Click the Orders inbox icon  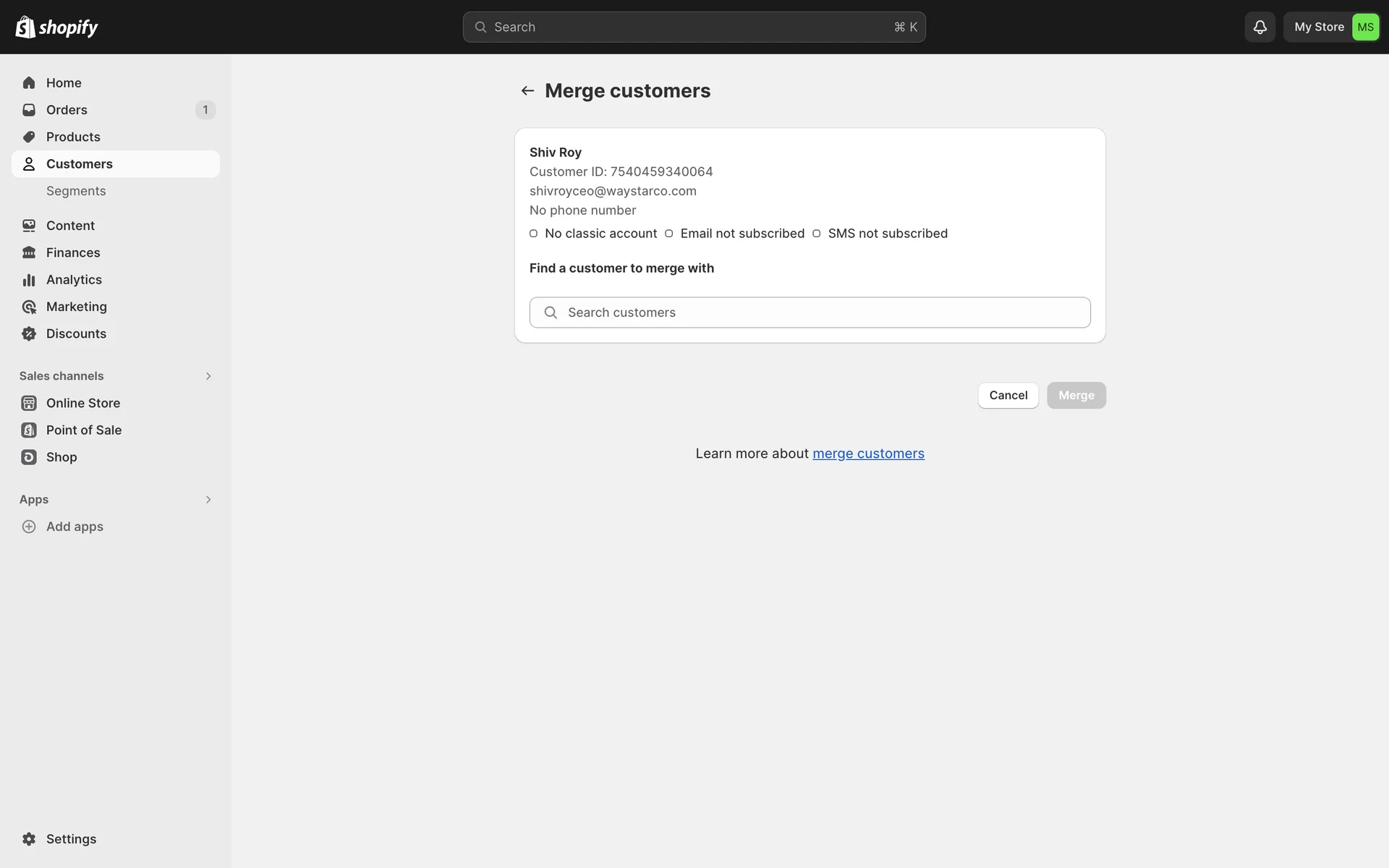pyautogui.click(x=29, y=110)
